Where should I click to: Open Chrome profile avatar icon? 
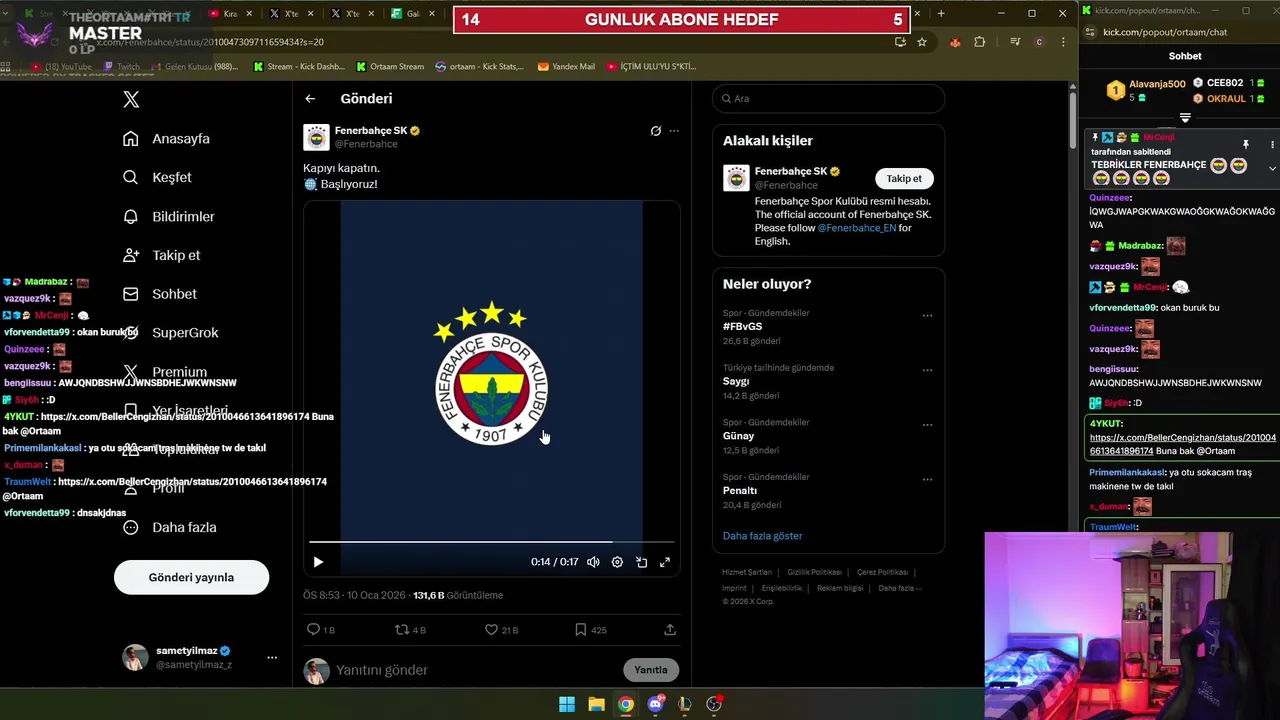coord(1039,42)
